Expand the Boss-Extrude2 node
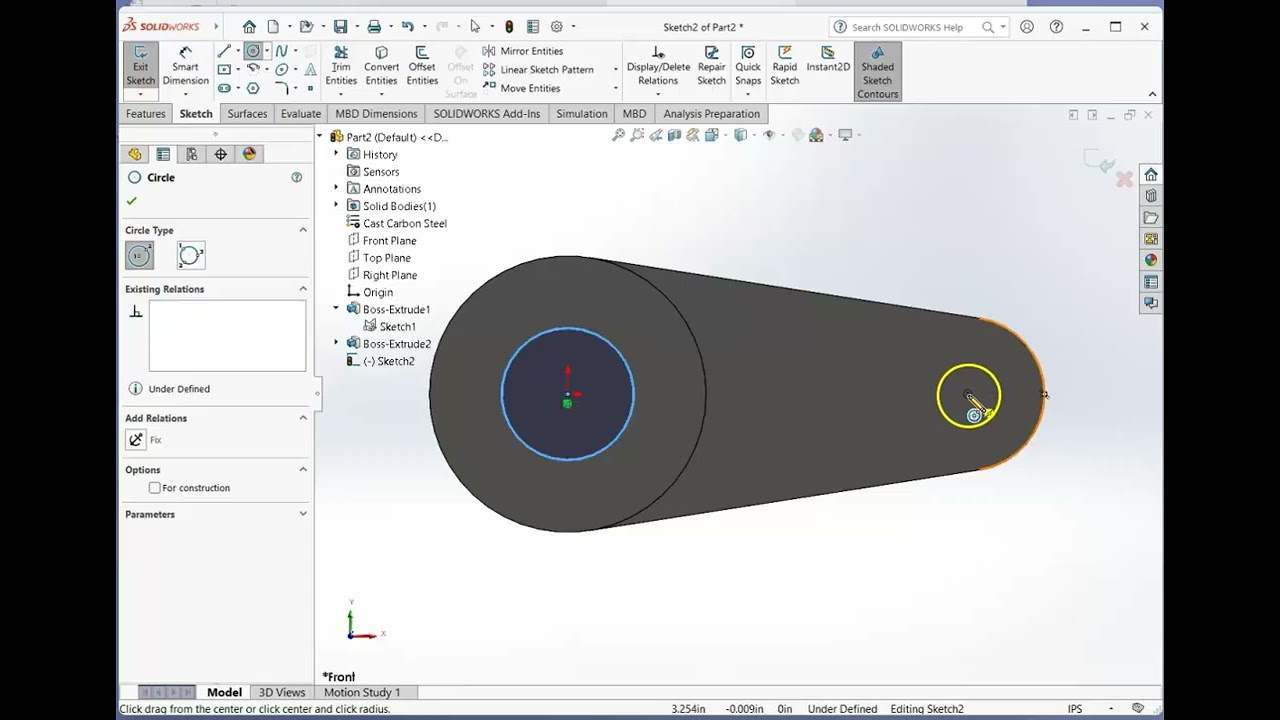 click(336, 343)
